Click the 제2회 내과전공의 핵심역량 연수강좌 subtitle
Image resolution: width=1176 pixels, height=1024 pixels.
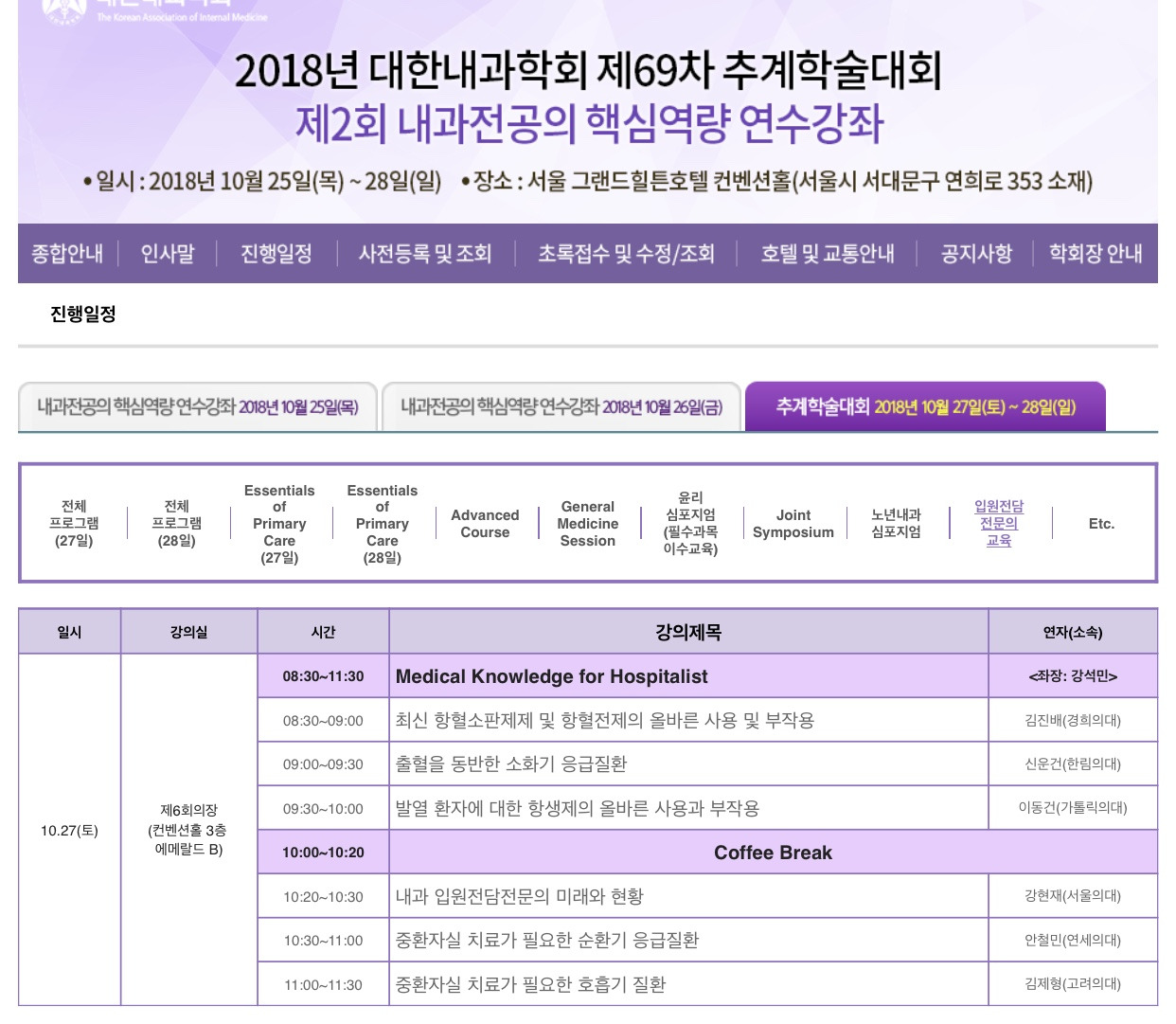point(589,124)
